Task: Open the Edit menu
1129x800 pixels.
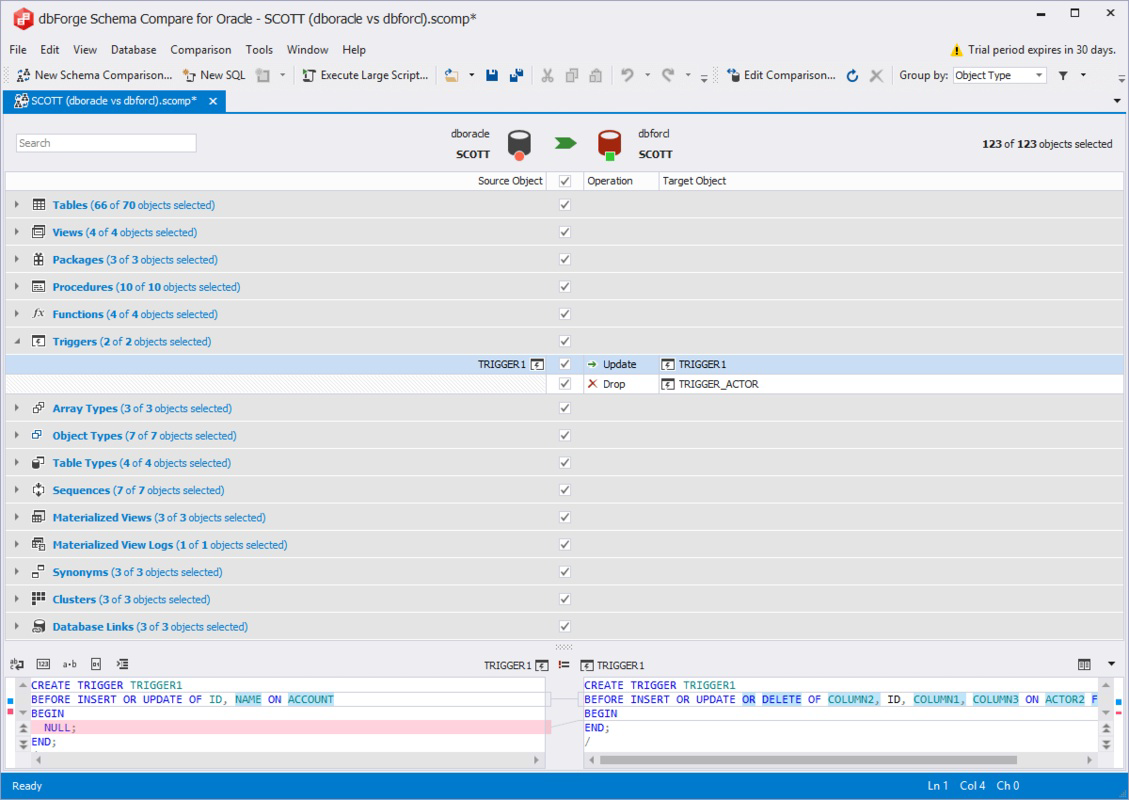Action: click(50, 50)
